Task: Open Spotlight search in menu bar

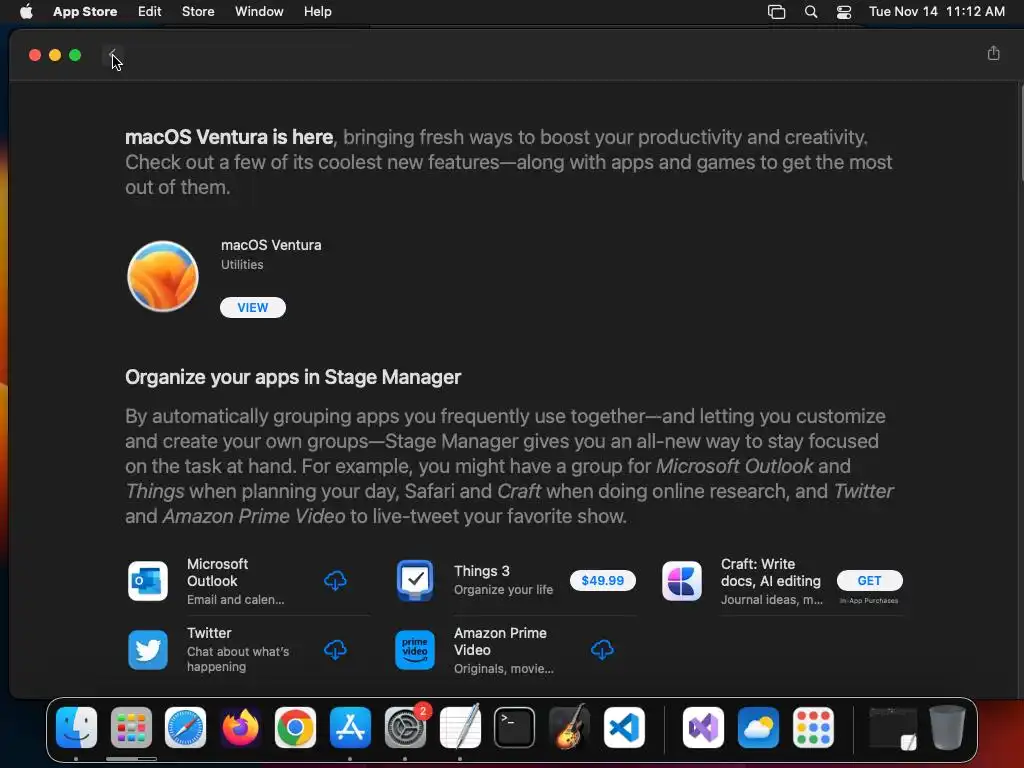Action: tap(810, 11)
